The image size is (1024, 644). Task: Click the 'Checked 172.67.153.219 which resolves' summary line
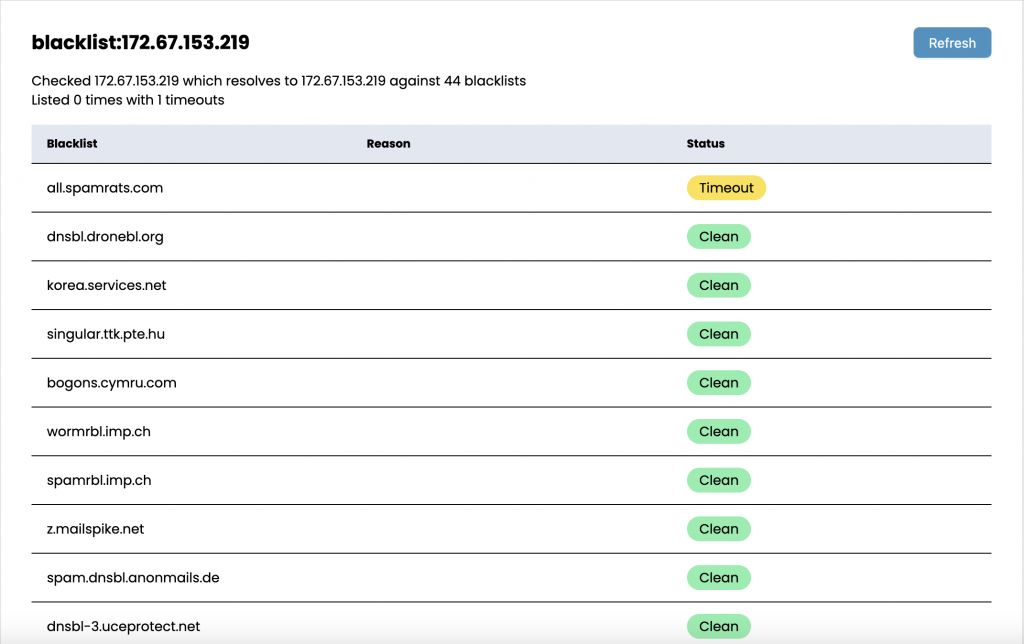(279, 81)
